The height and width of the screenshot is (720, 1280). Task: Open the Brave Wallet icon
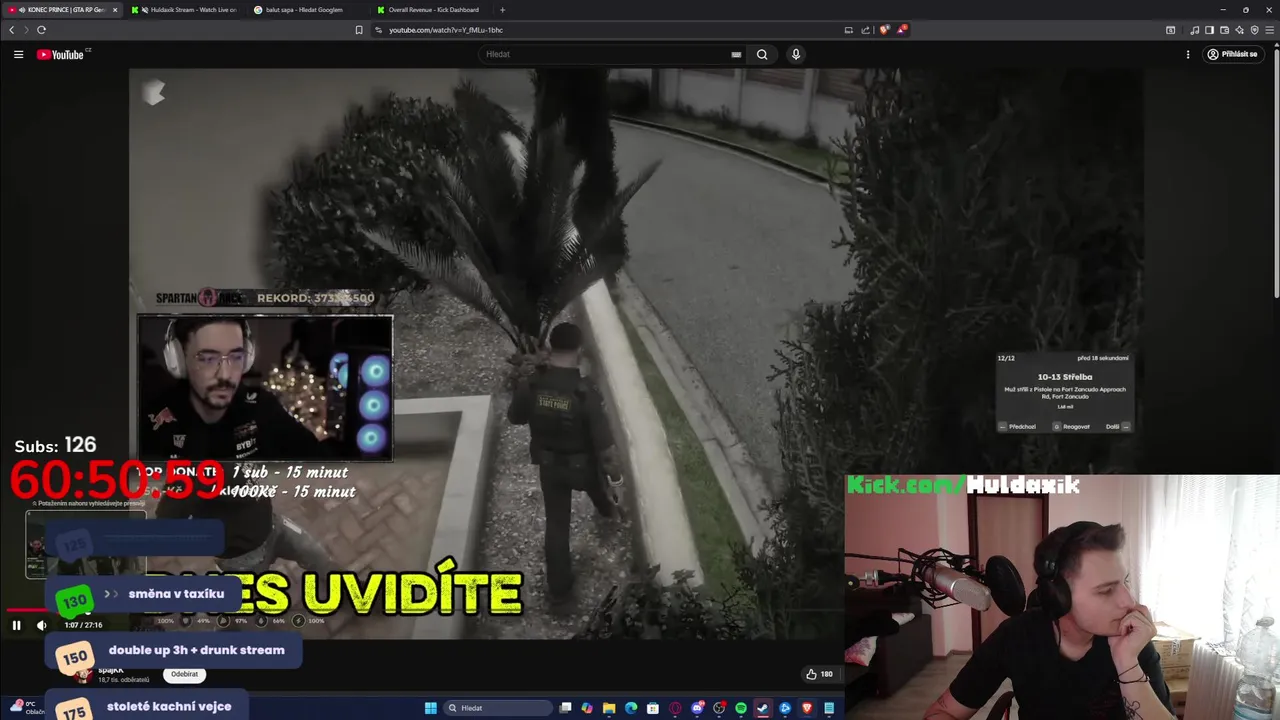[x=1224, y=30]
